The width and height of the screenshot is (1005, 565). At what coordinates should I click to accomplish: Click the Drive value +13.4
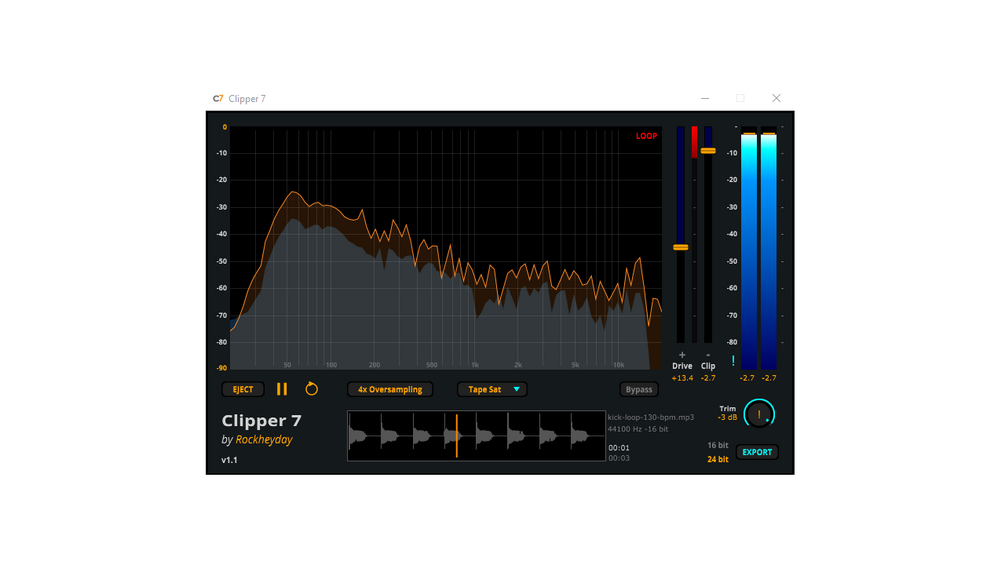click(x=682, y=378)
